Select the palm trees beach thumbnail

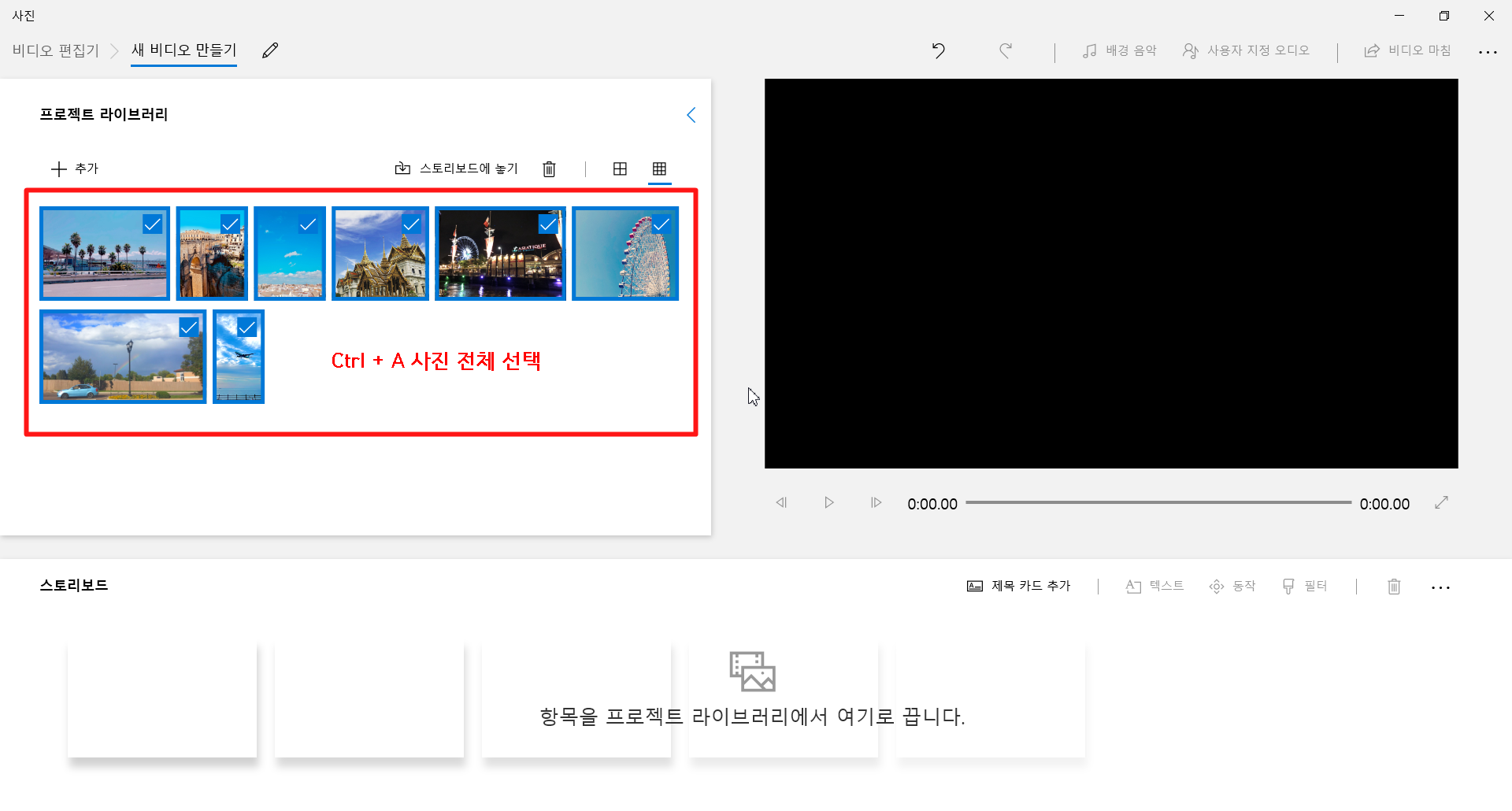105,254
